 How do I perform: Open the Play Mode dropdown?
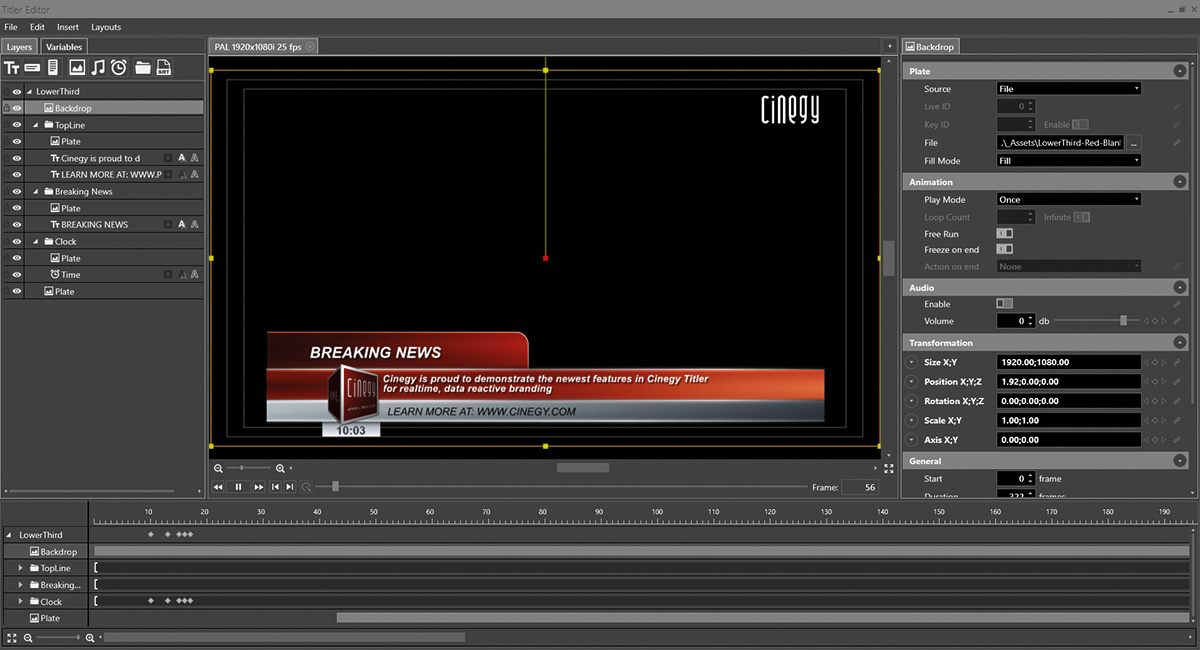pos(1069,200)
